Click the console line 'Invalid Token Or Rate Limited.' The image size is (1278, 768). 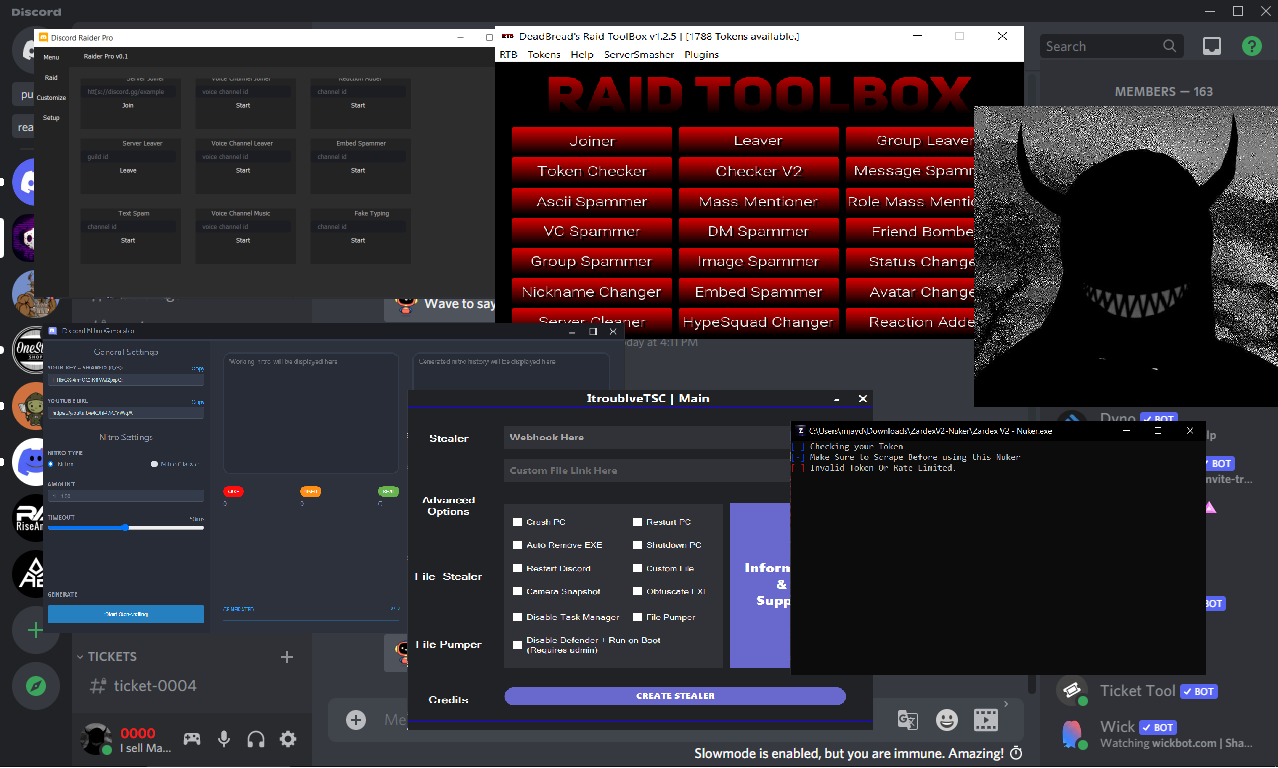coord(883,468)
